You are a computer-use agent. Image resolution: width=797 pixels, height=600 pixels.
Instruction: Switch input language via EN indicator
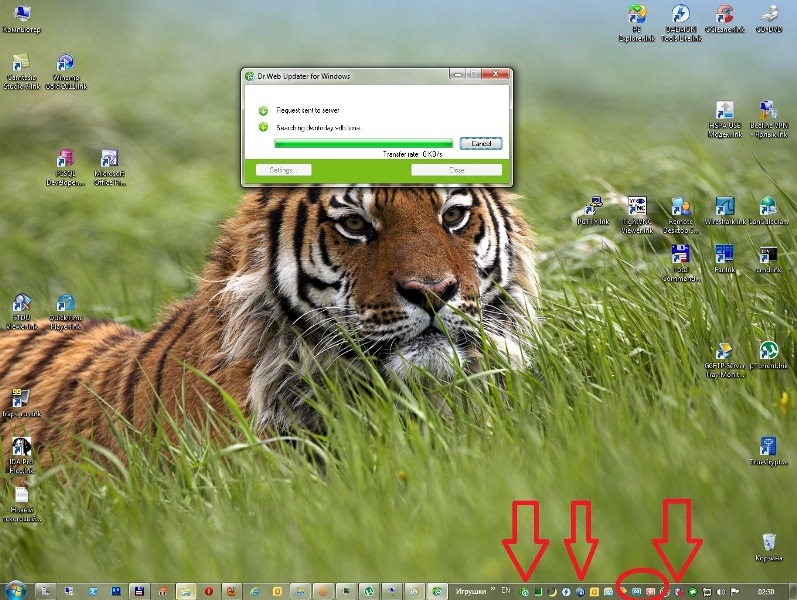coord(505,591)
